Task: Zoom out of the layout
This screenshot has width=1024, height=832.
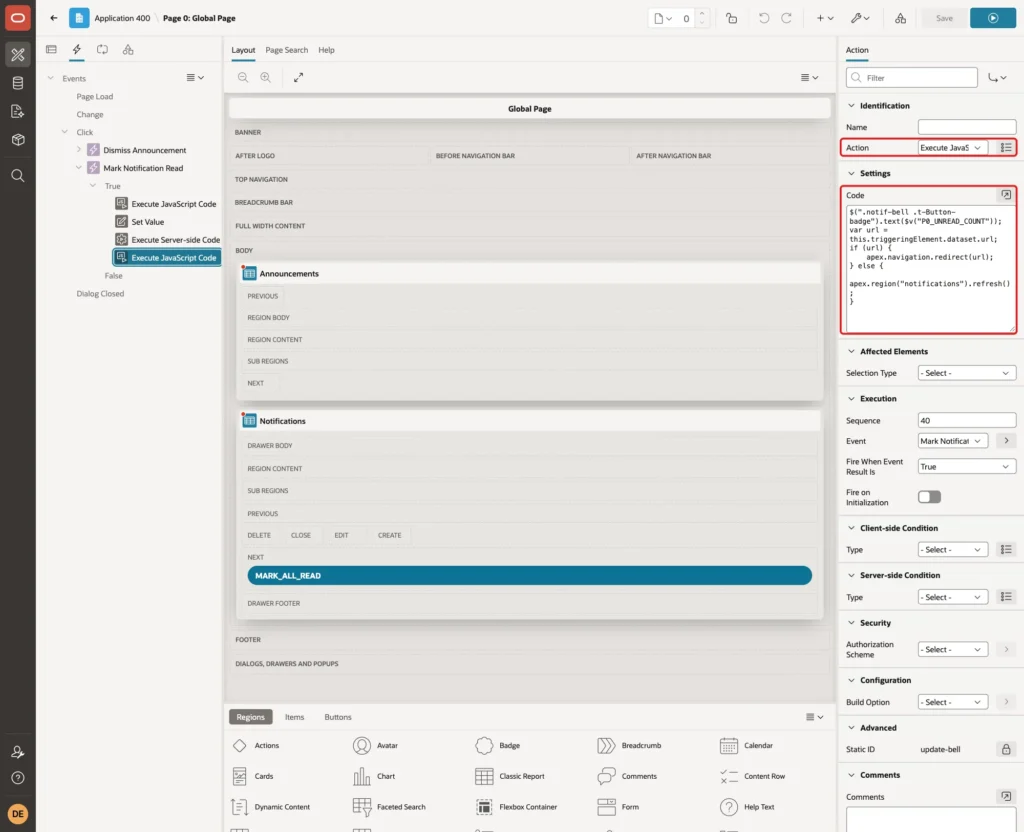Action: [x=243, y=77]
